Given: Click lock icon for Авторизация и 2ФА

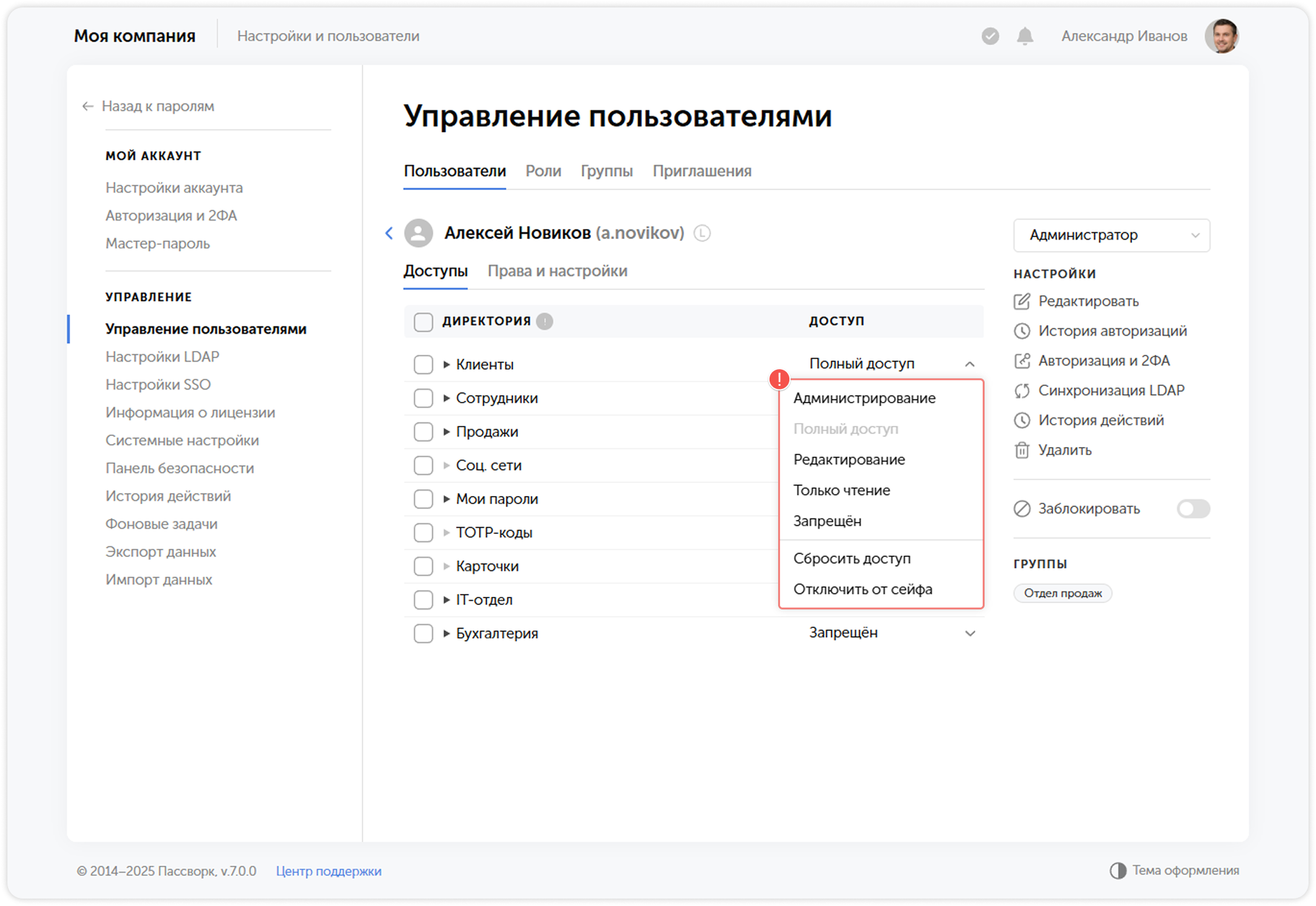Looking at the screenshot, I should [1022, 361].
